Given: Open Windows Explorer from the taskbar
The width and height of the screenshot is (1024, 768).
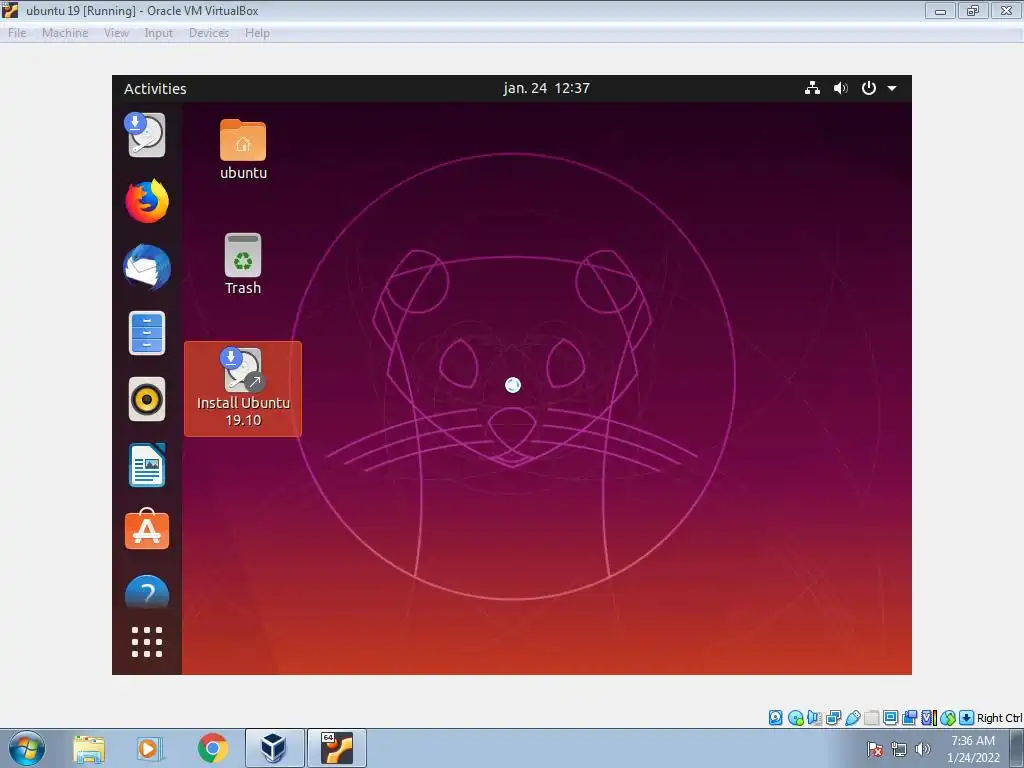Looking at the screenshot, I should [89, 748].
